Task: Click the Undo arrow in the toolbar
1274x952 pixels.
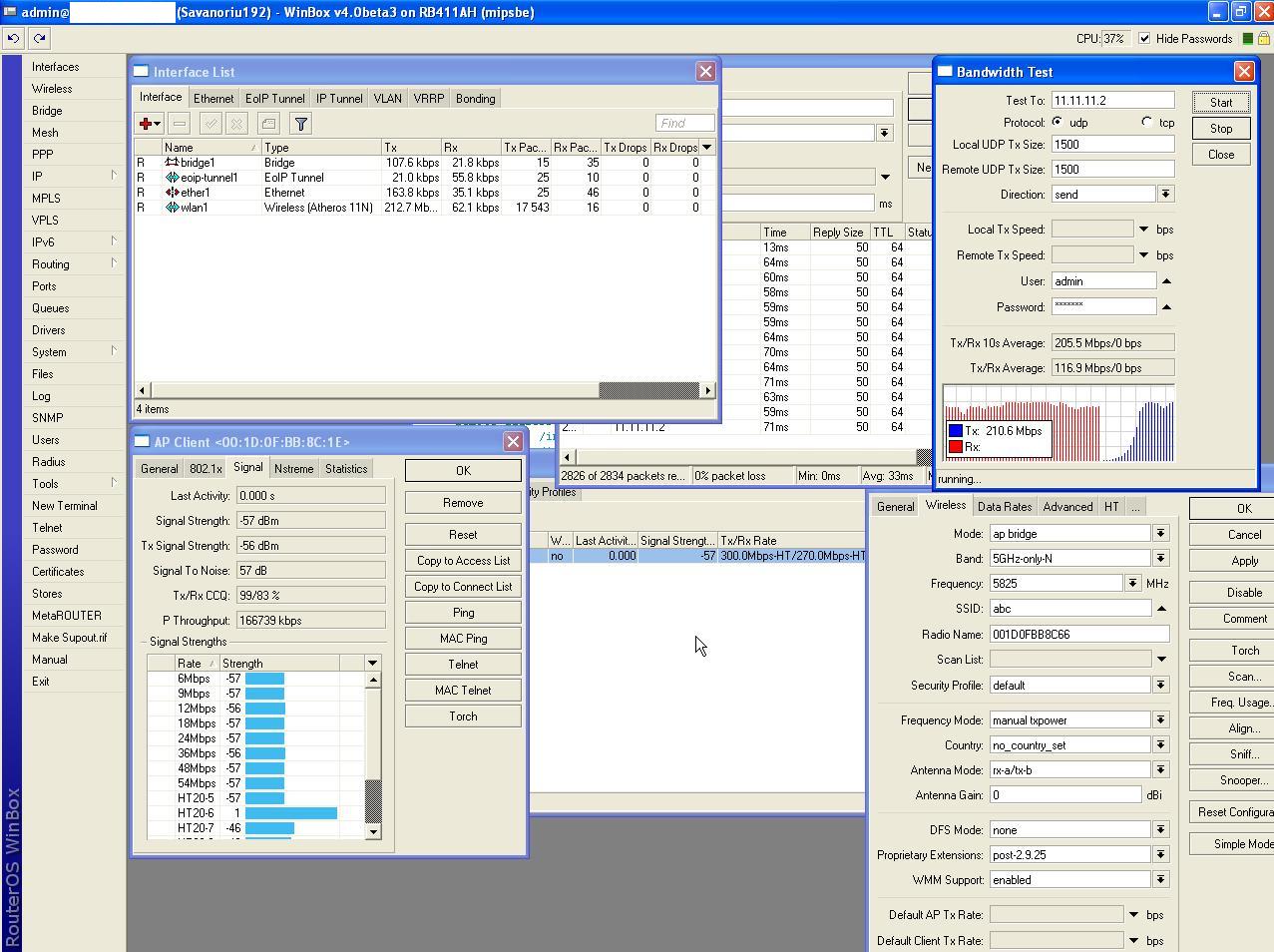Action: (12, 38)
